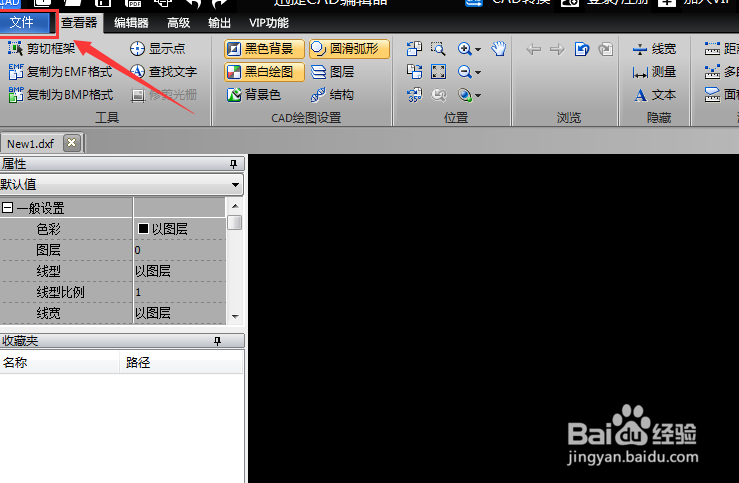
Task: Switch to the 高级 tab
Action: pyautogui.click(x=179, y=23)
